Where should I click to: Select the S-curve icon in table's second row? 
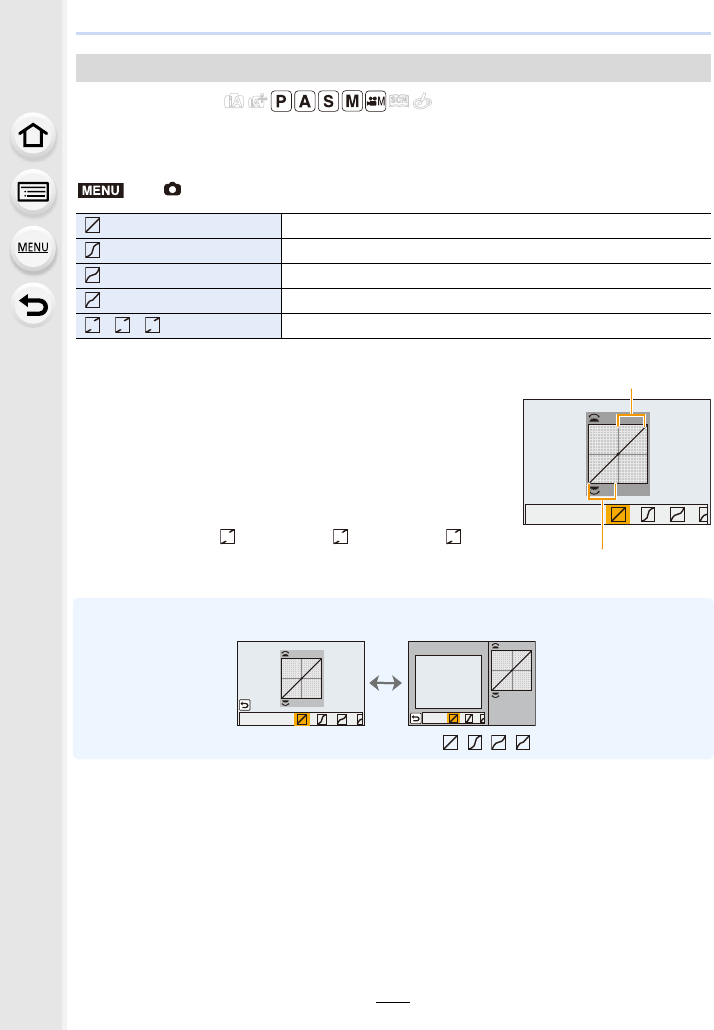pyautogui.click(x=93, y=250)
